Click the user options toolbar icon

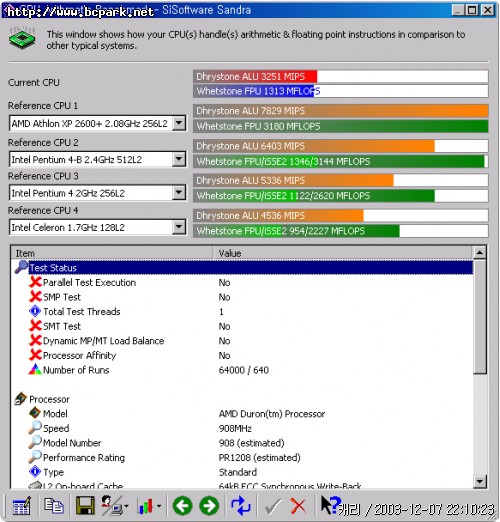coord(113,505)
